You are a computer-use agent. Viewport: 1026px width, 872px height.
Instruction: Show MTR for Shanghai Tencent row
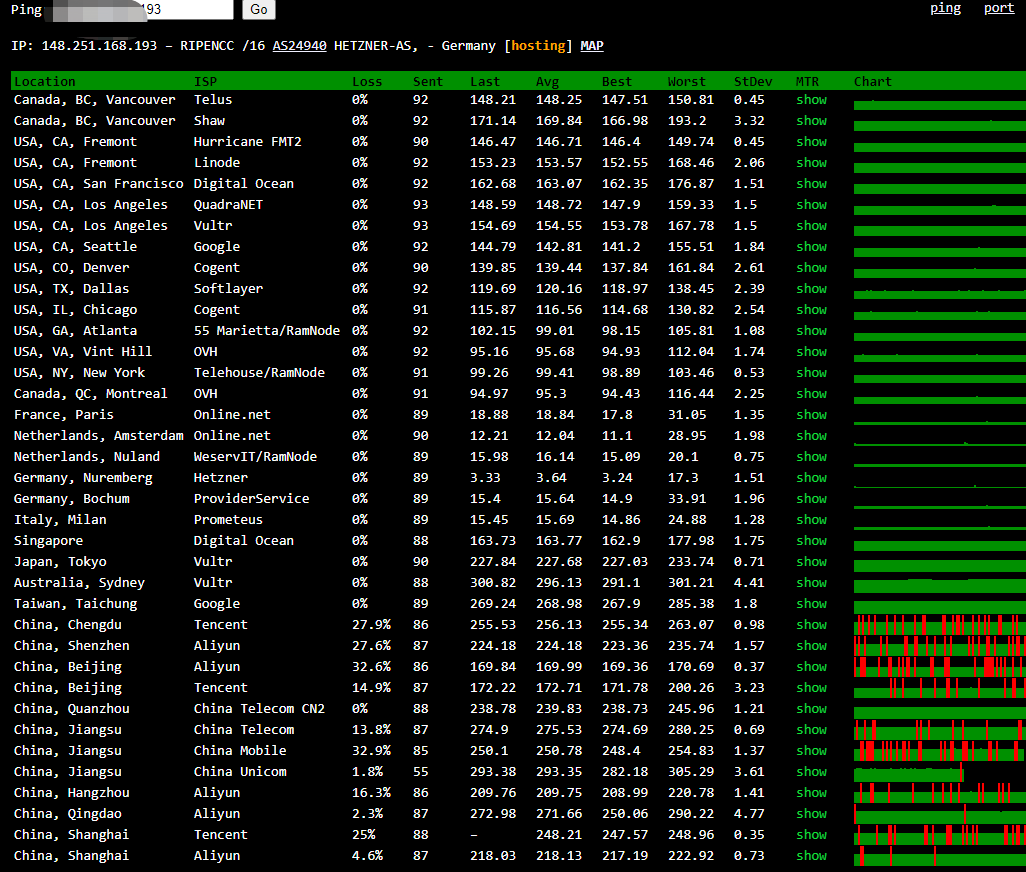(811, 835)
